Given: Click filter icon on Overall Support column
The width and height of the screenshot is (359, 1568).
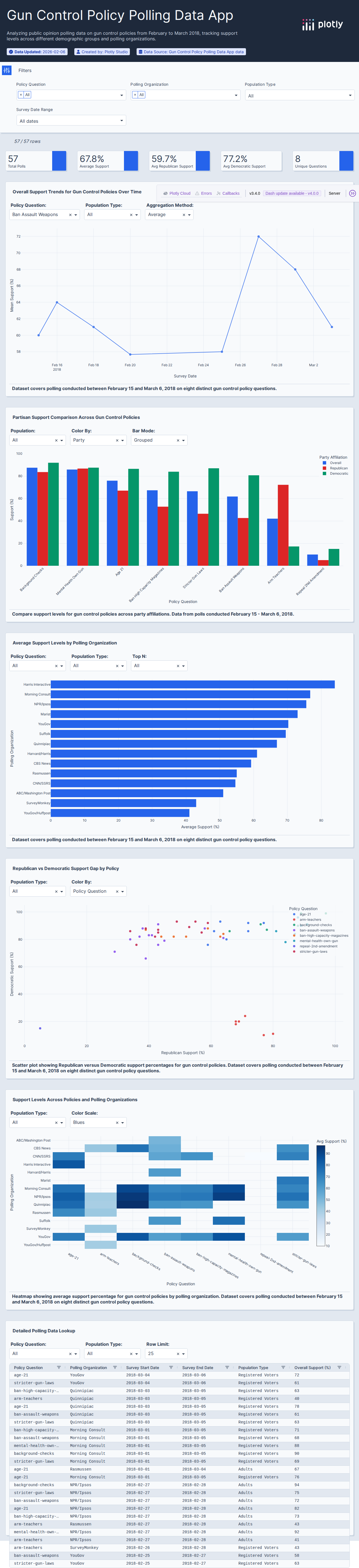Looking at the screenshot, I should pyautogui.click(x=339, y=1368).
